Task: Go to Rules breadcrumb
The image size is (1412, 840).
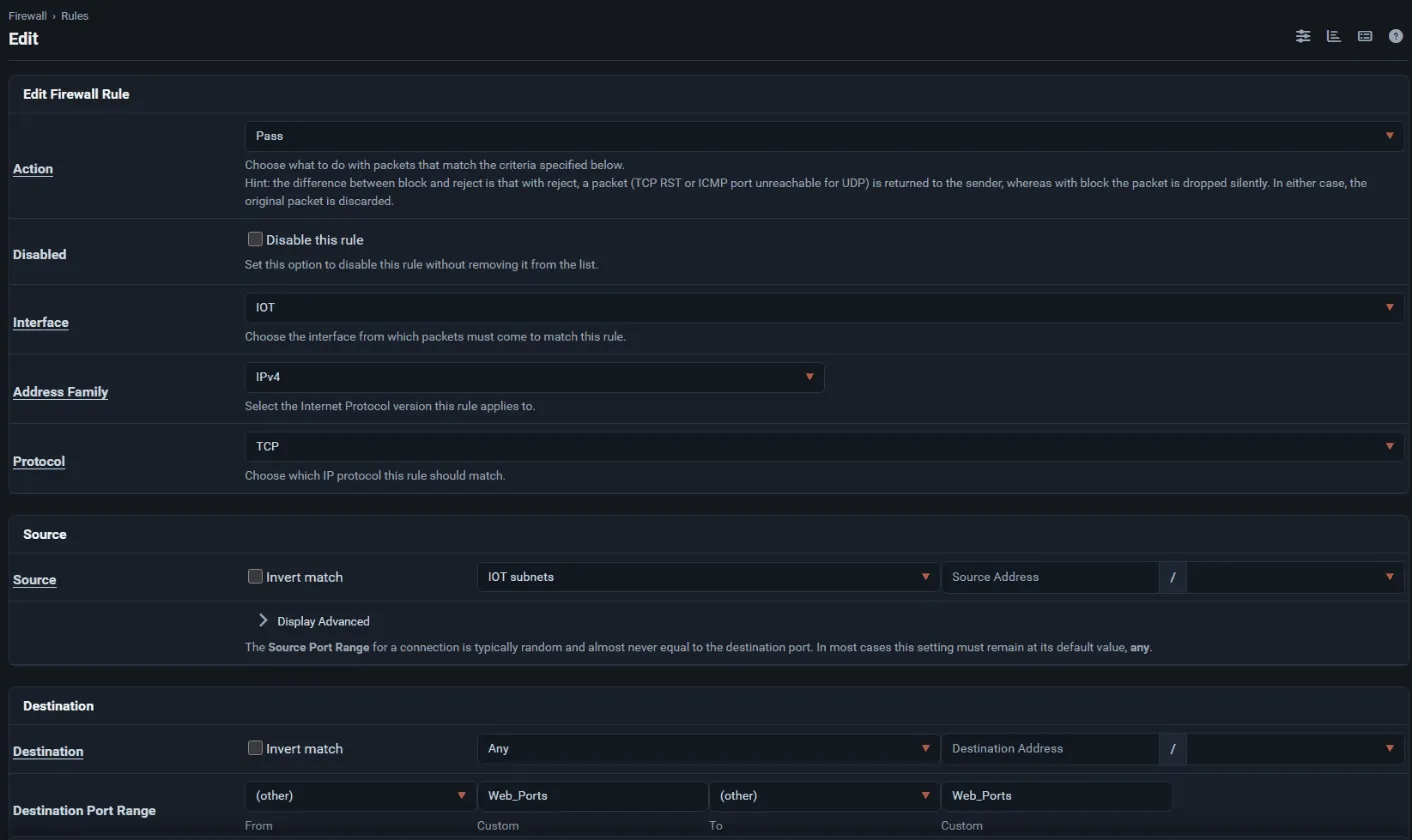Action: point(75,16)
